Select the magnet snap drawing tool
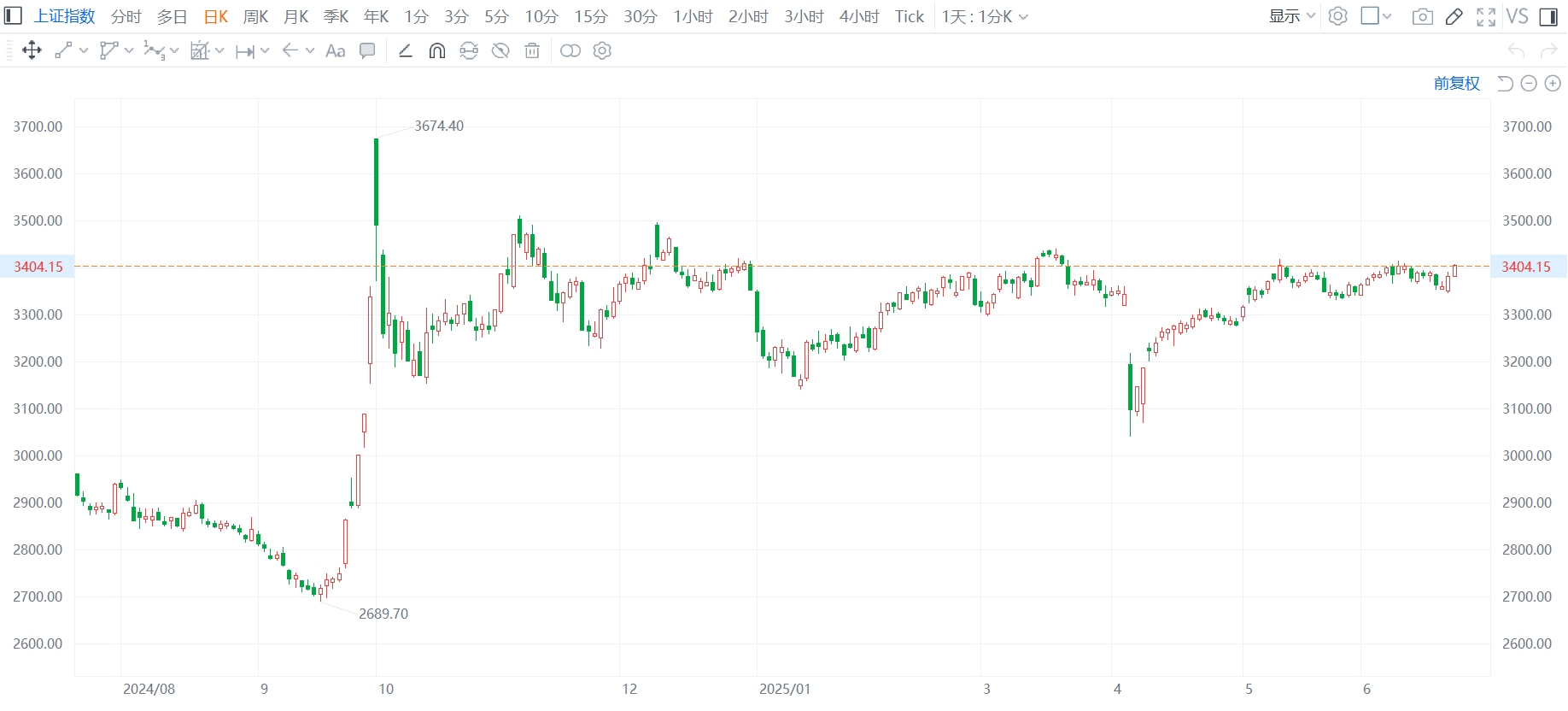 437,51
